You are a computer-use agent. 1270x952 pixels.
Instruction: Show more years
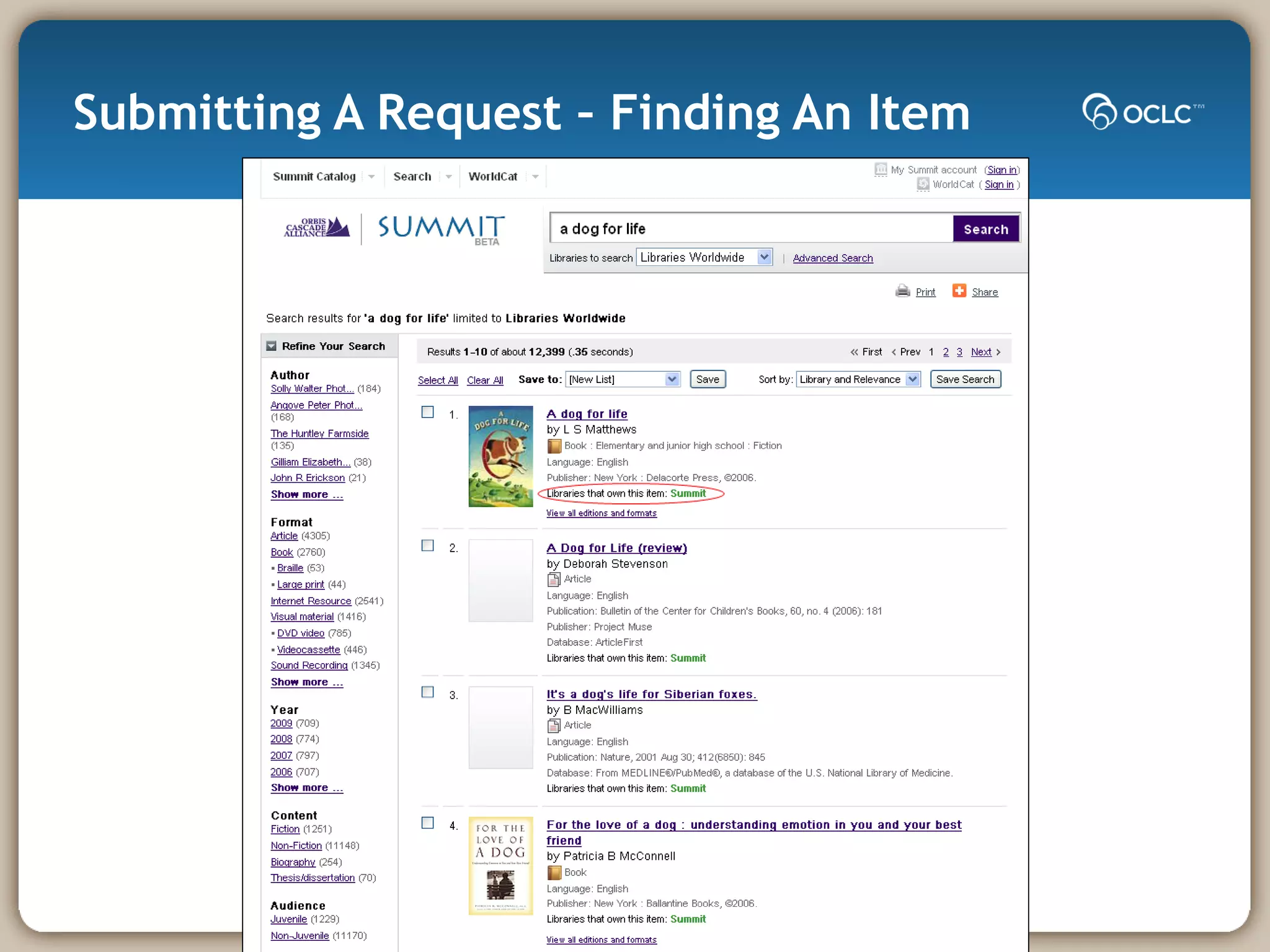pos(307,788)
